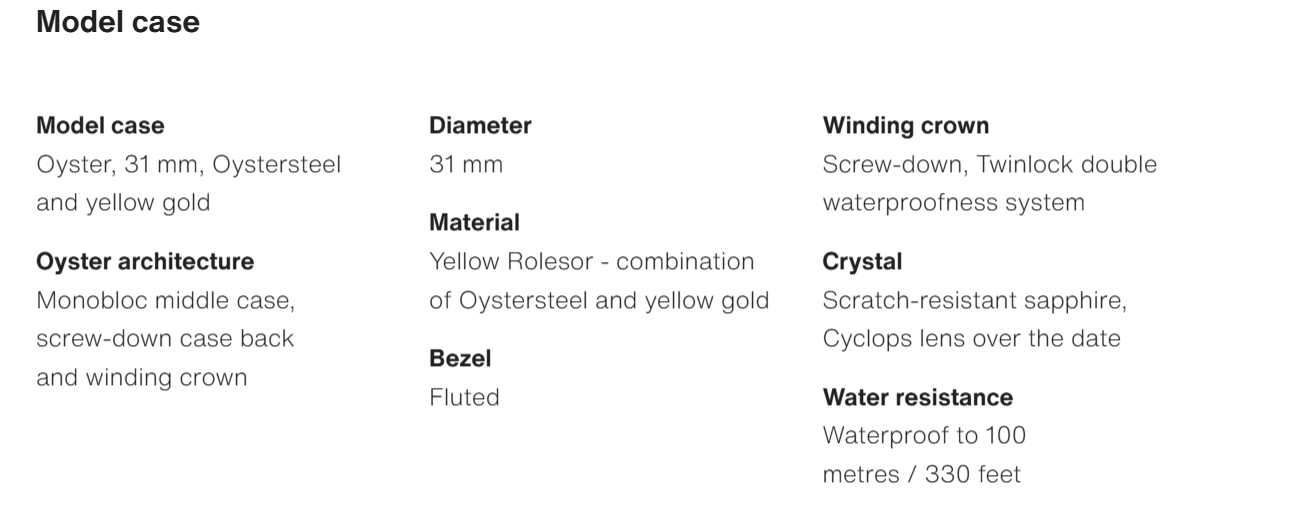The height and width of the screenshot is (512, 1305).
Task: Click the bold "Bezel" label
Action: [x=460, y=358]
